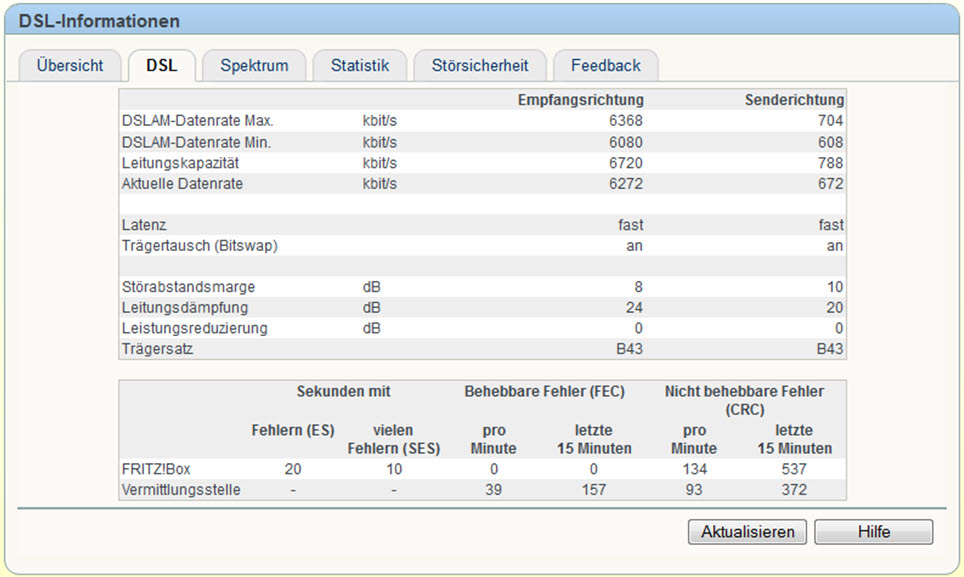The height and width of the screenshot is (577, 964).
Task: Click the Leitungsdämpfung receive value 24
Action: (x=634, y=307)
